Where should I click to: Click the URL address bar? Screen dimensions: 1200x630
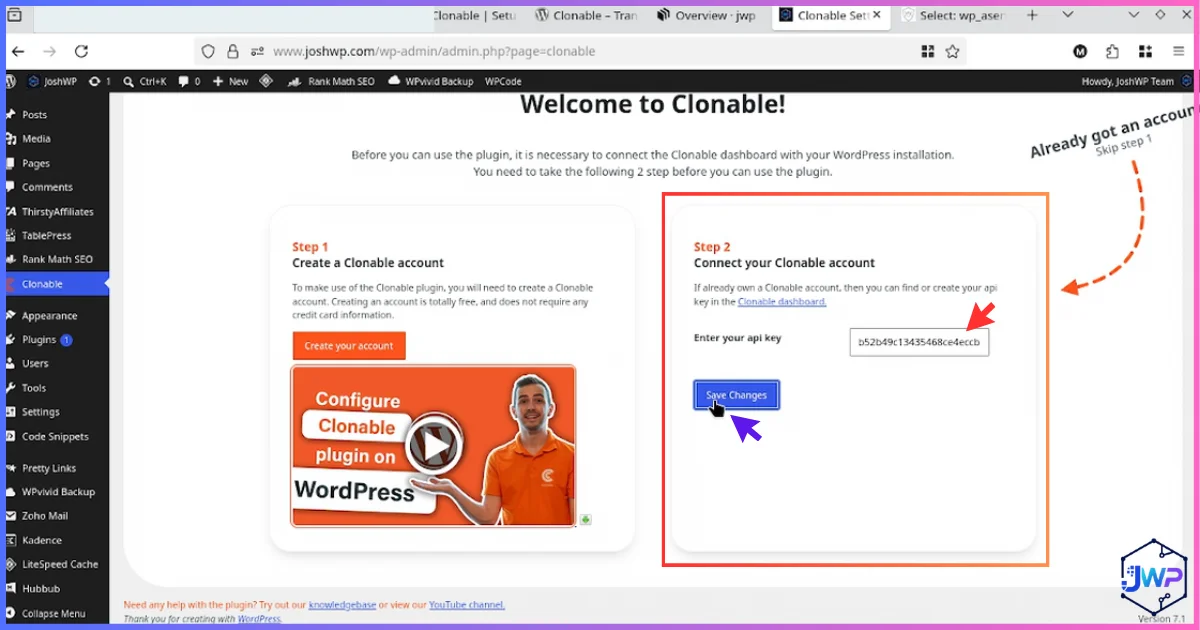580,51
